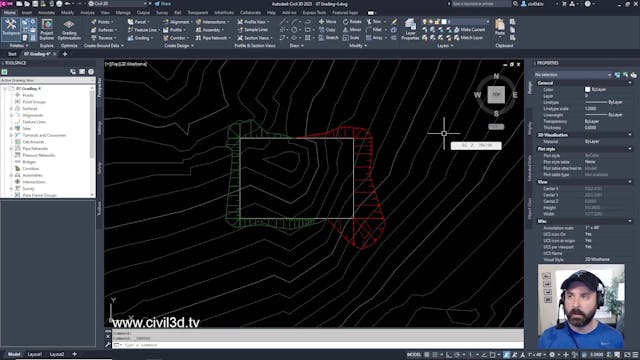Select the Stretch tool
Screen dimensions: 640x360
pyautogui.click(x=328, y=38)
